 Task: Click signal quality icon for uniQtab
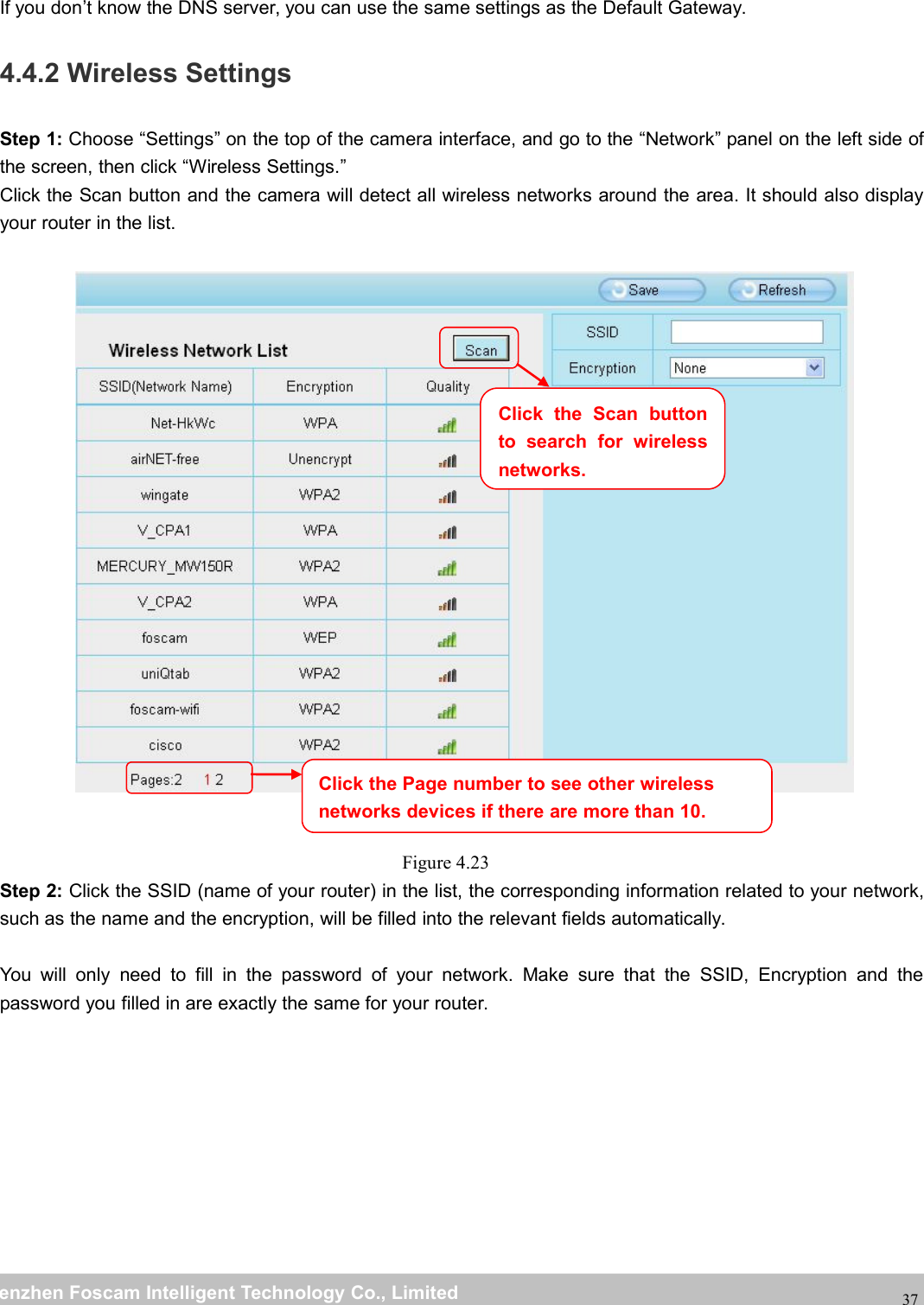coord(447,675)
